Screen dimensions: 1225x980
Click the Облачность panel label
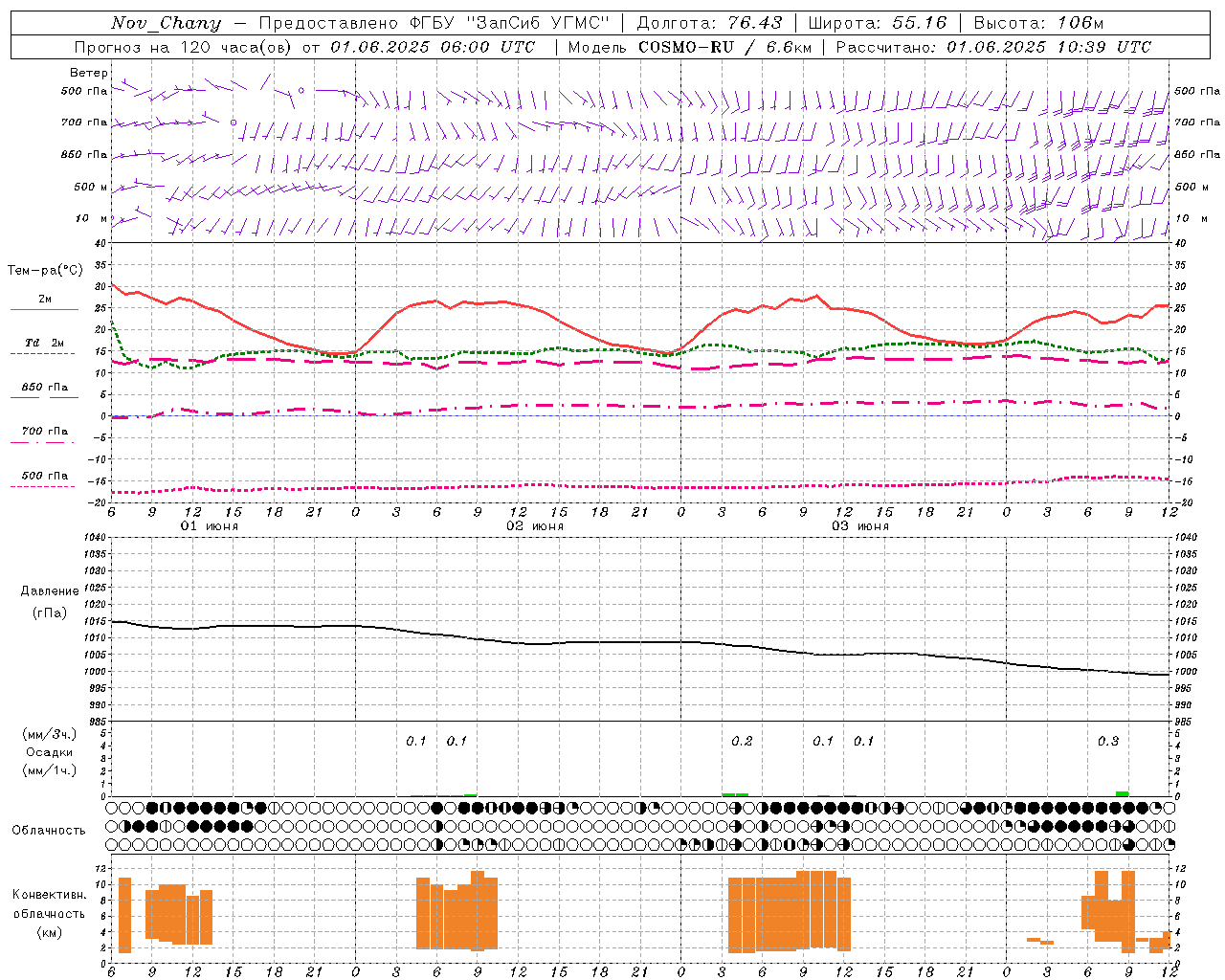coord(49,831)
